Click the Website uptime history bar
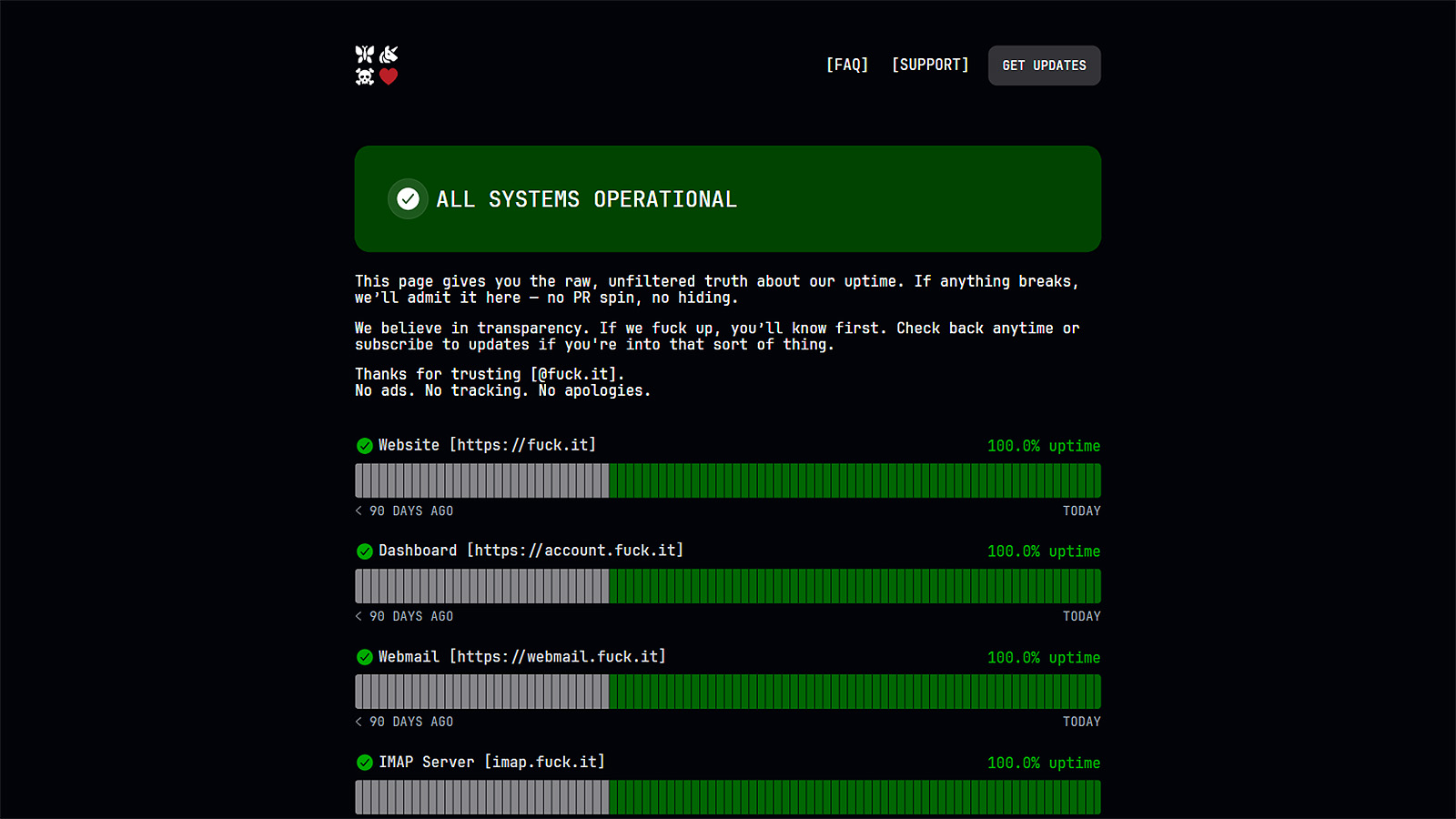The image size is (1456, 819). [728, 480]
